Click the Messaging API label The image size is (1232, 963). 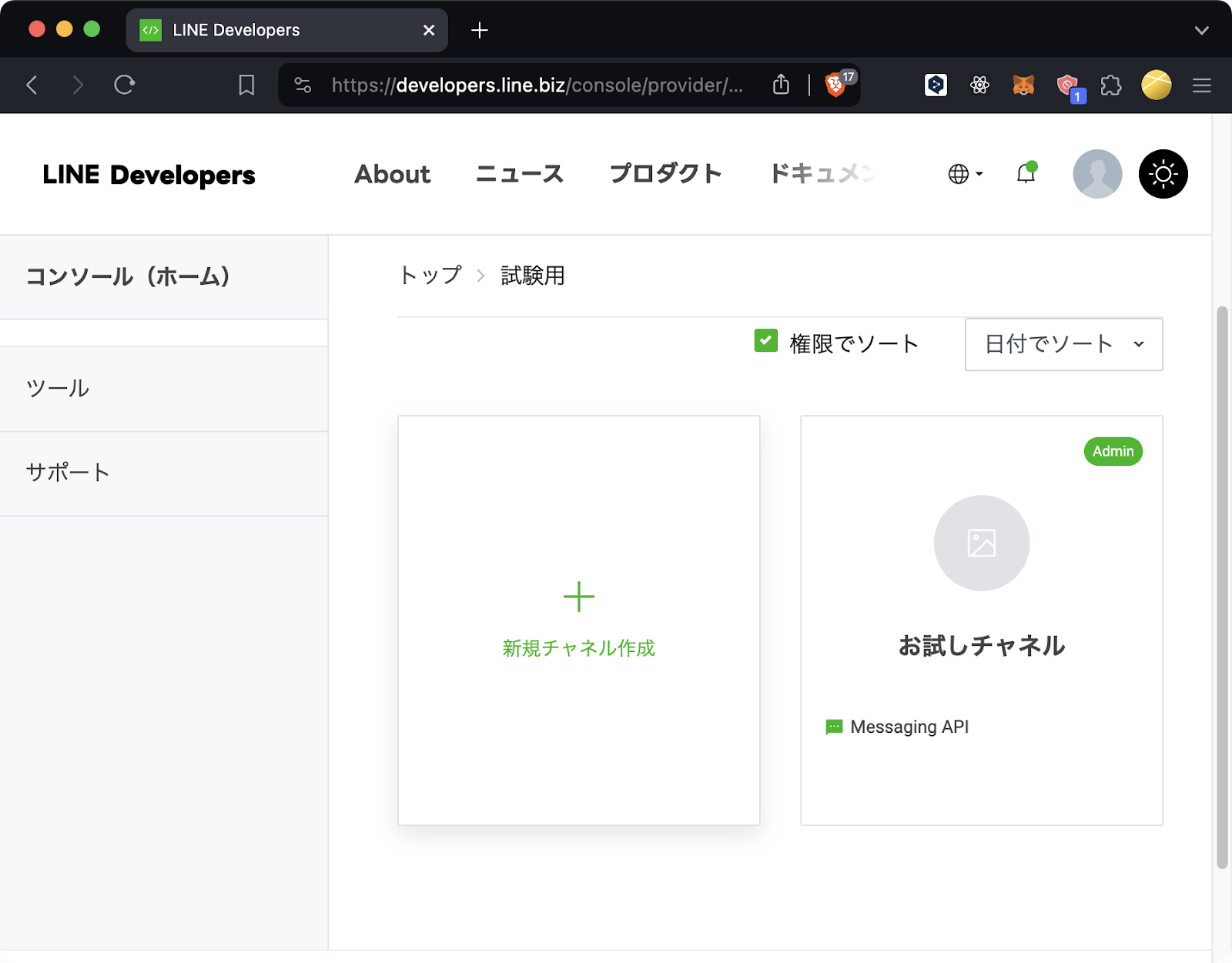coord(909,727)
